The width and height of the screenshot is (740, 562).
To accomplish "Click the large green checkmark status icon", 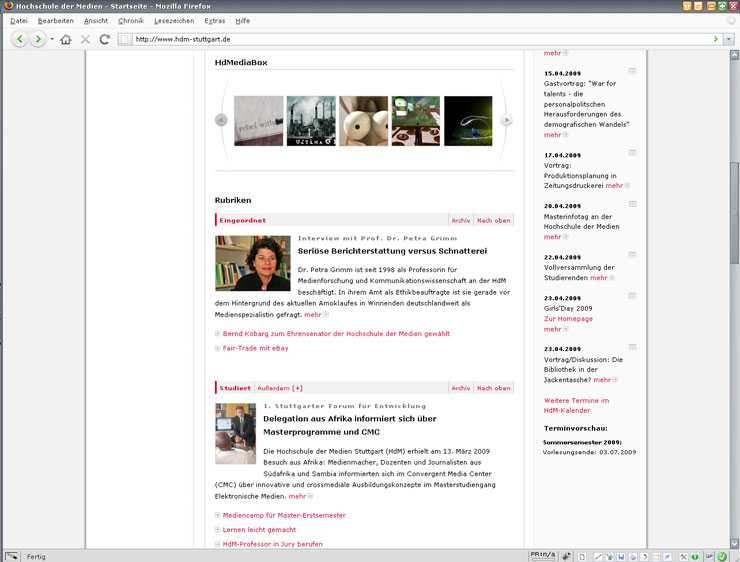I will click(x=722, y=557).
